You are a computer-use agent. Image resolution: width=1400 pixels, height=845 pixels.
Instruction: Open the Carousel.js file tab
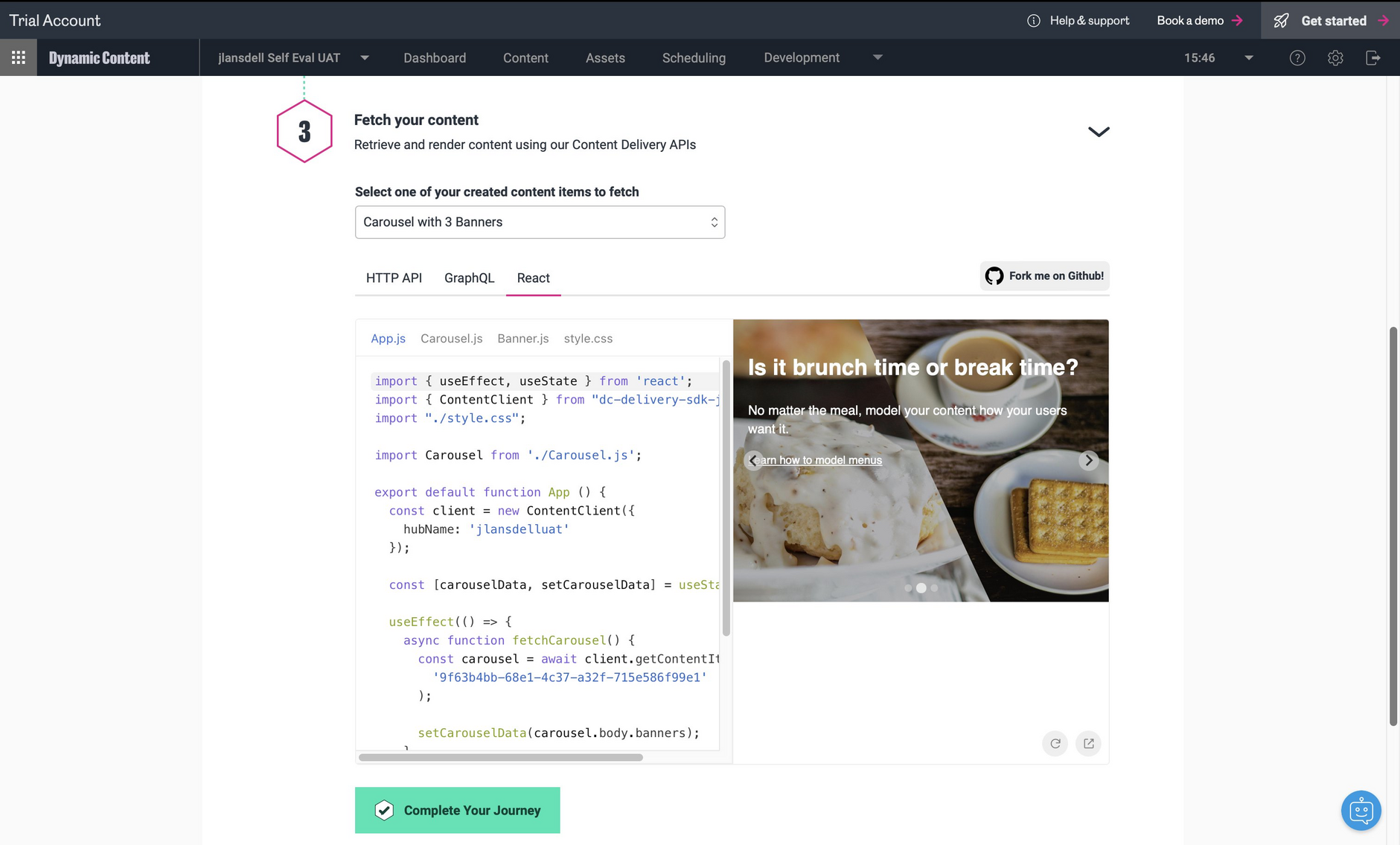pyautogui.click(x=451, y=338)
